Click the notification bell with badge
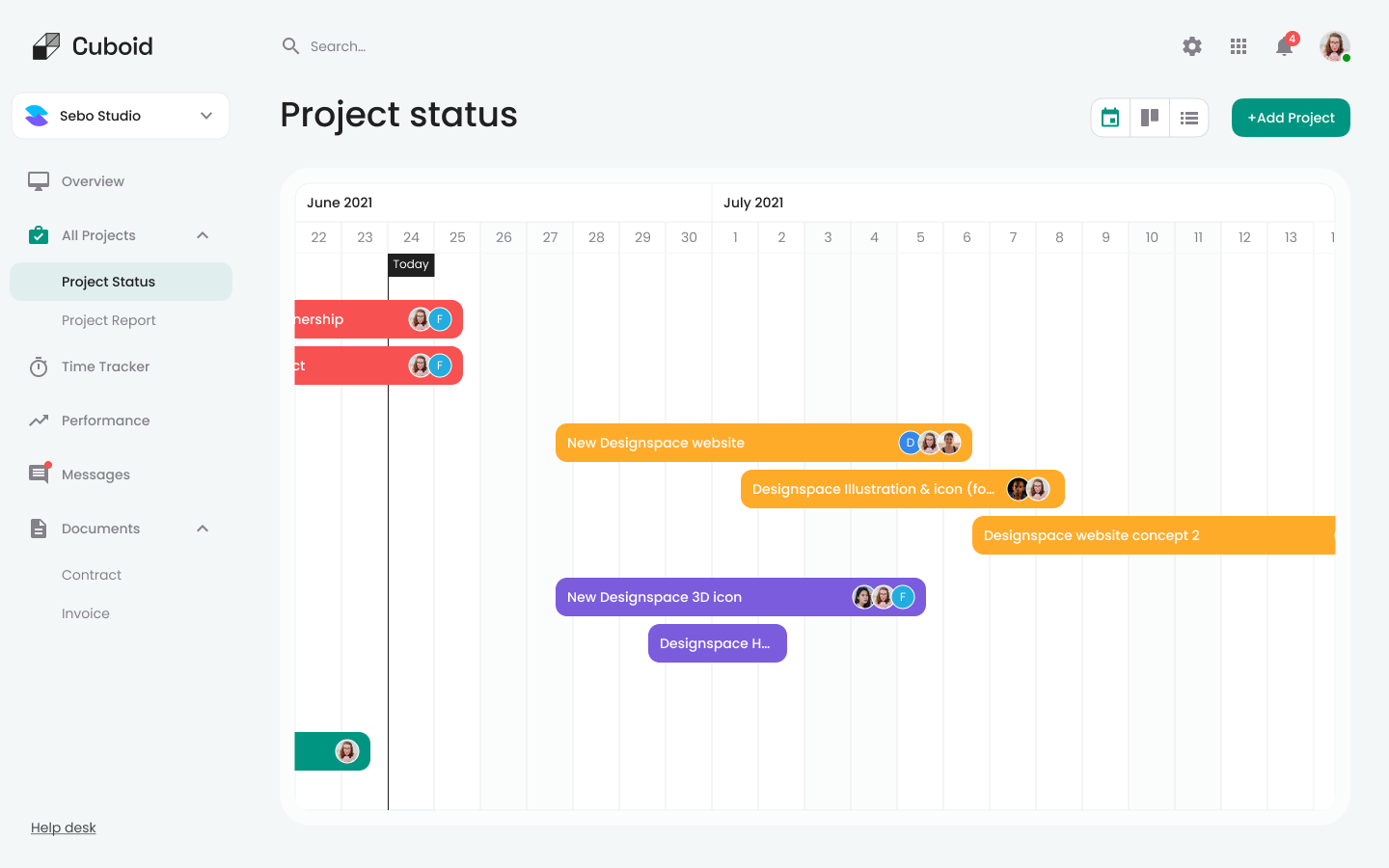The width and height of the screenshot is (1389, 868). (x=1284, y=46)
